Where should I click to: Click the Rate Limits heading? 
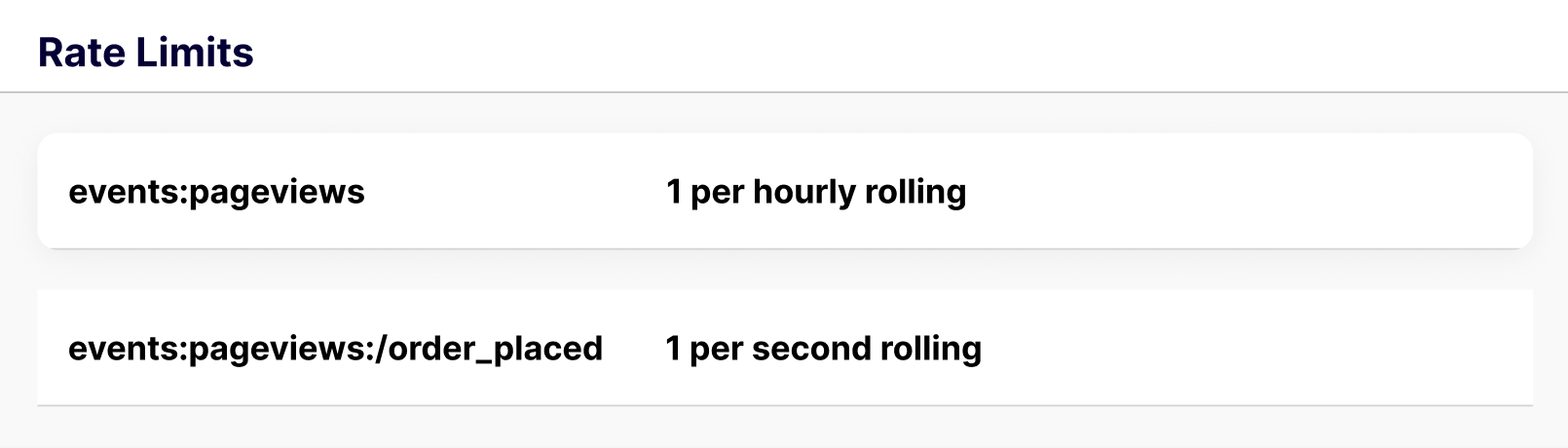(145, 53)
